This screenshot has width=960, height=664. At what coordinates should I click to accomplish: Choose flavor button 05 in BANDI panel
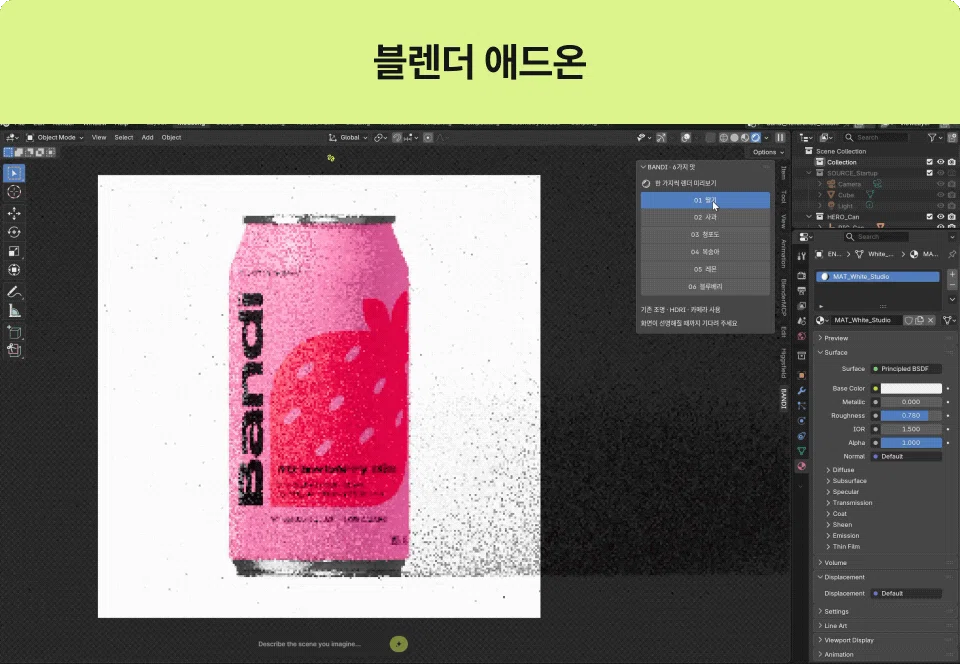tap(705, 269)
